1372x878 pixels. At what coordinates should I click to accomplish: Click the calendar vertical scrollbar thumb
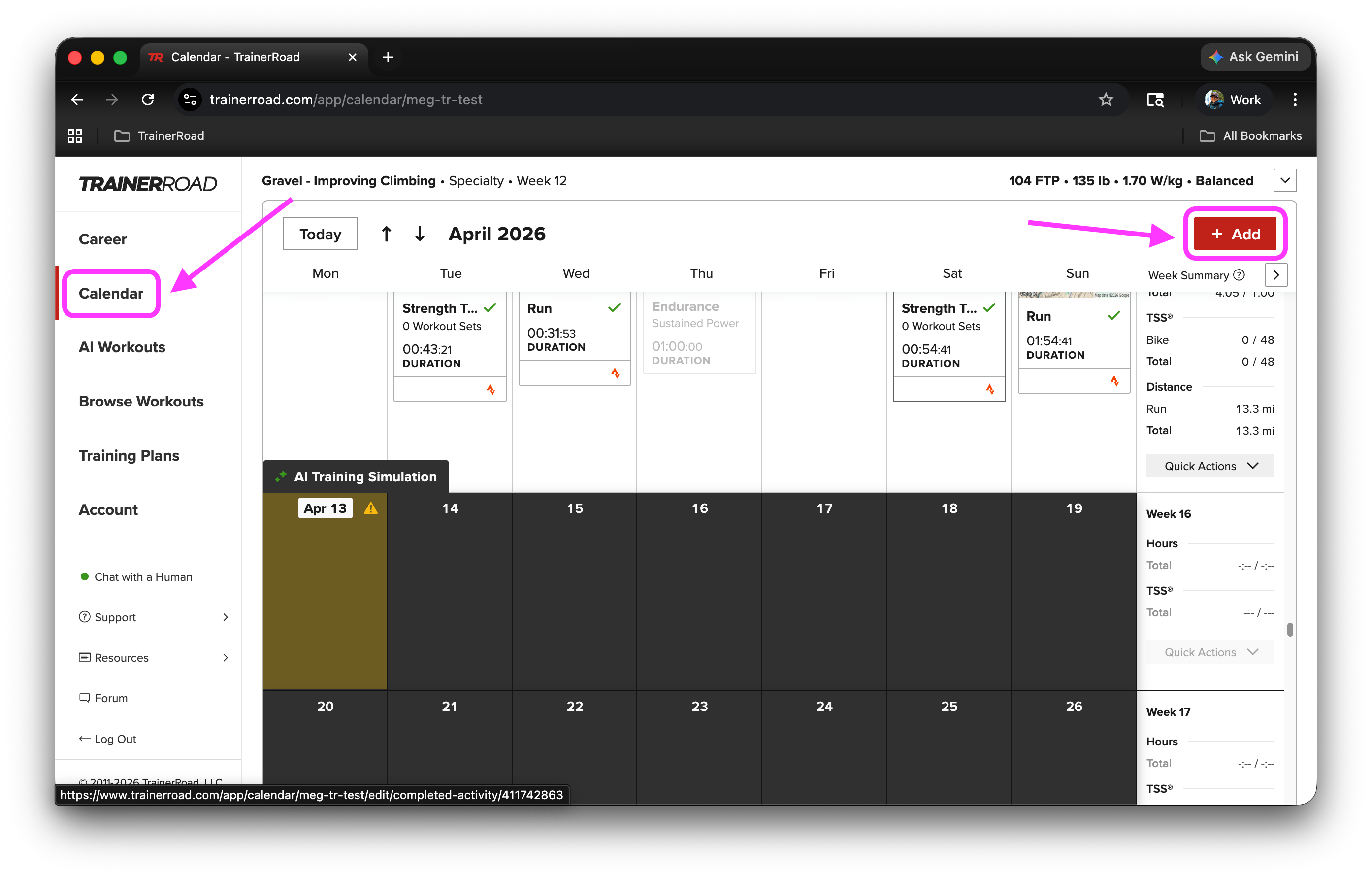[1290, 629]
